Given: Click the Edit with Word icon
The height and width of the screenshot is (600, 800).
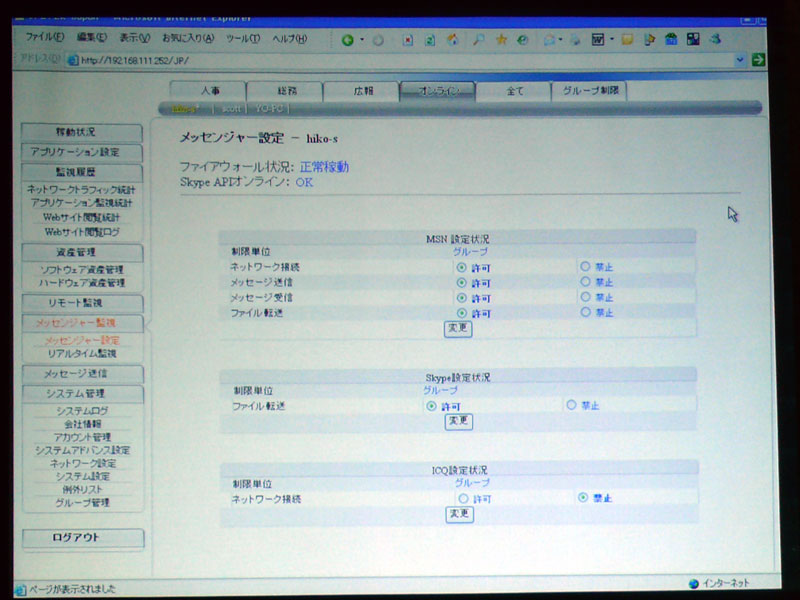Looking at the screenshot, I should coord(598,39).
